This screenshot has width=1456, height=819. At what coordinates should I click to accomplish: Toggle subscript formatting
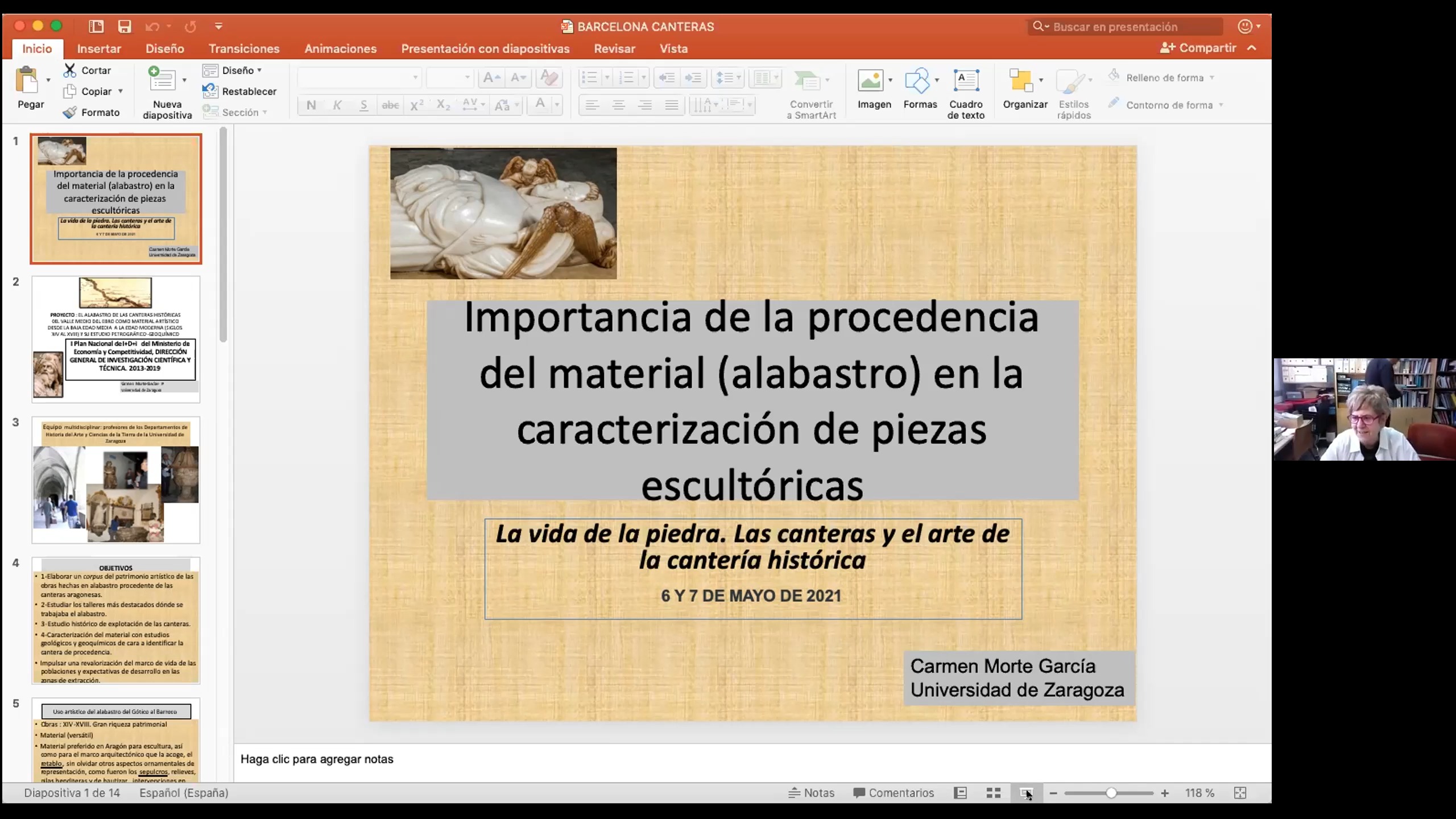(443, 105)
